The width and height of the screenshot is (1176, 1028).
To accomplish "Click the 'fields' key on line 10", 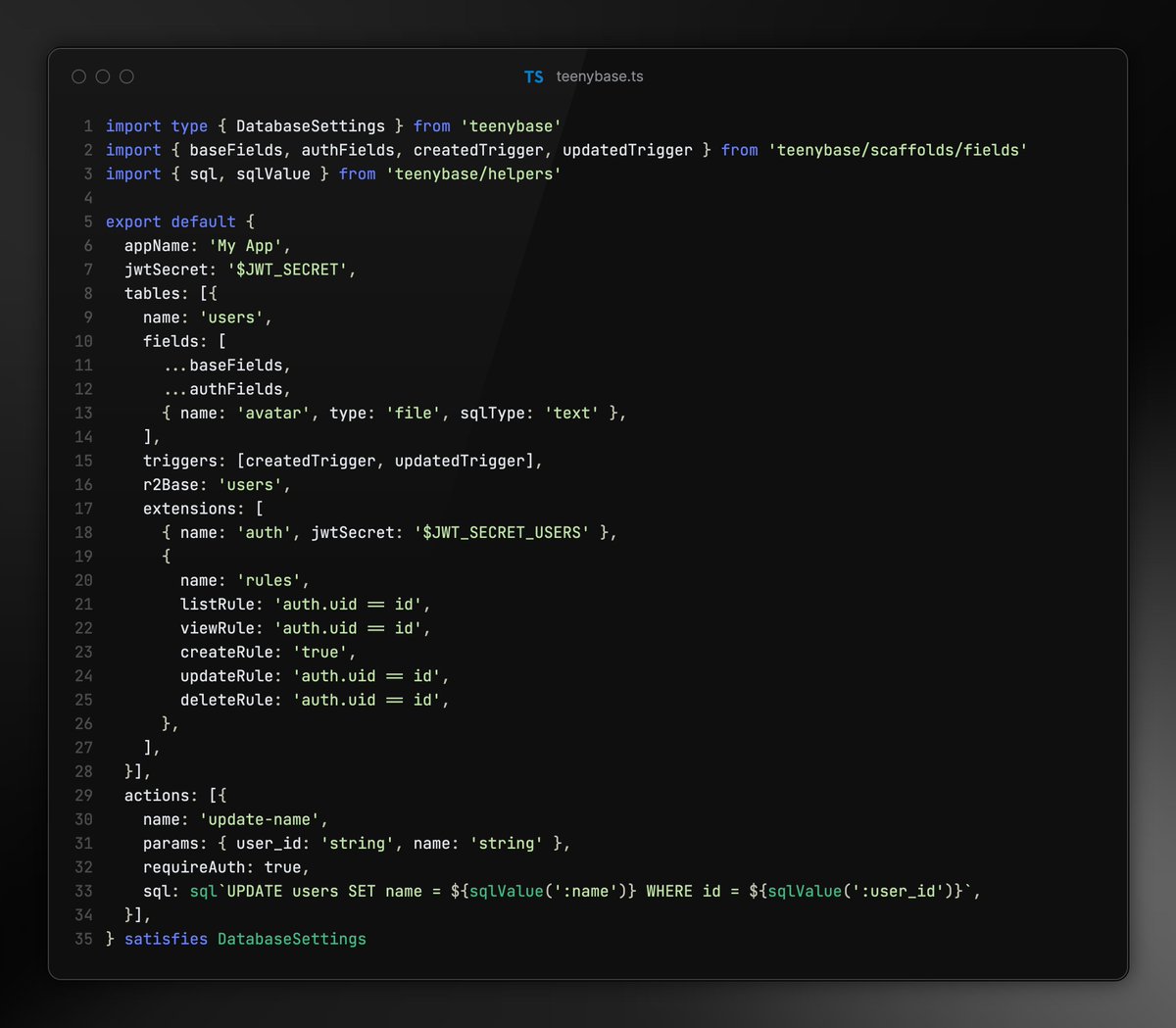I will click(x=171, y=341).
